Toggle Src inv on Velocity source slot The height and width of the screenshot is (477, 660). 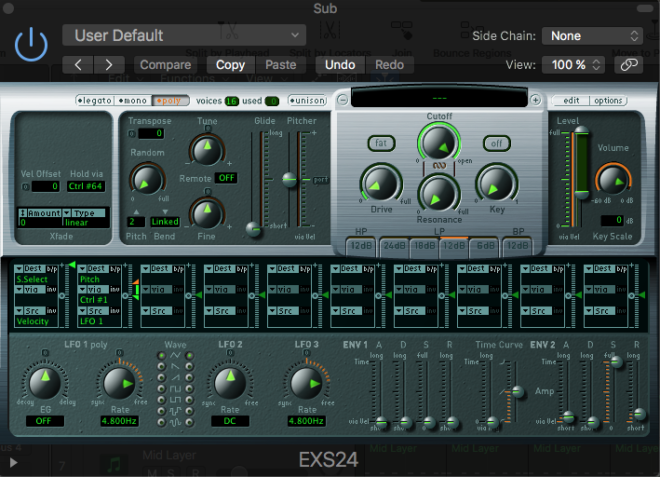coord(52,311)
